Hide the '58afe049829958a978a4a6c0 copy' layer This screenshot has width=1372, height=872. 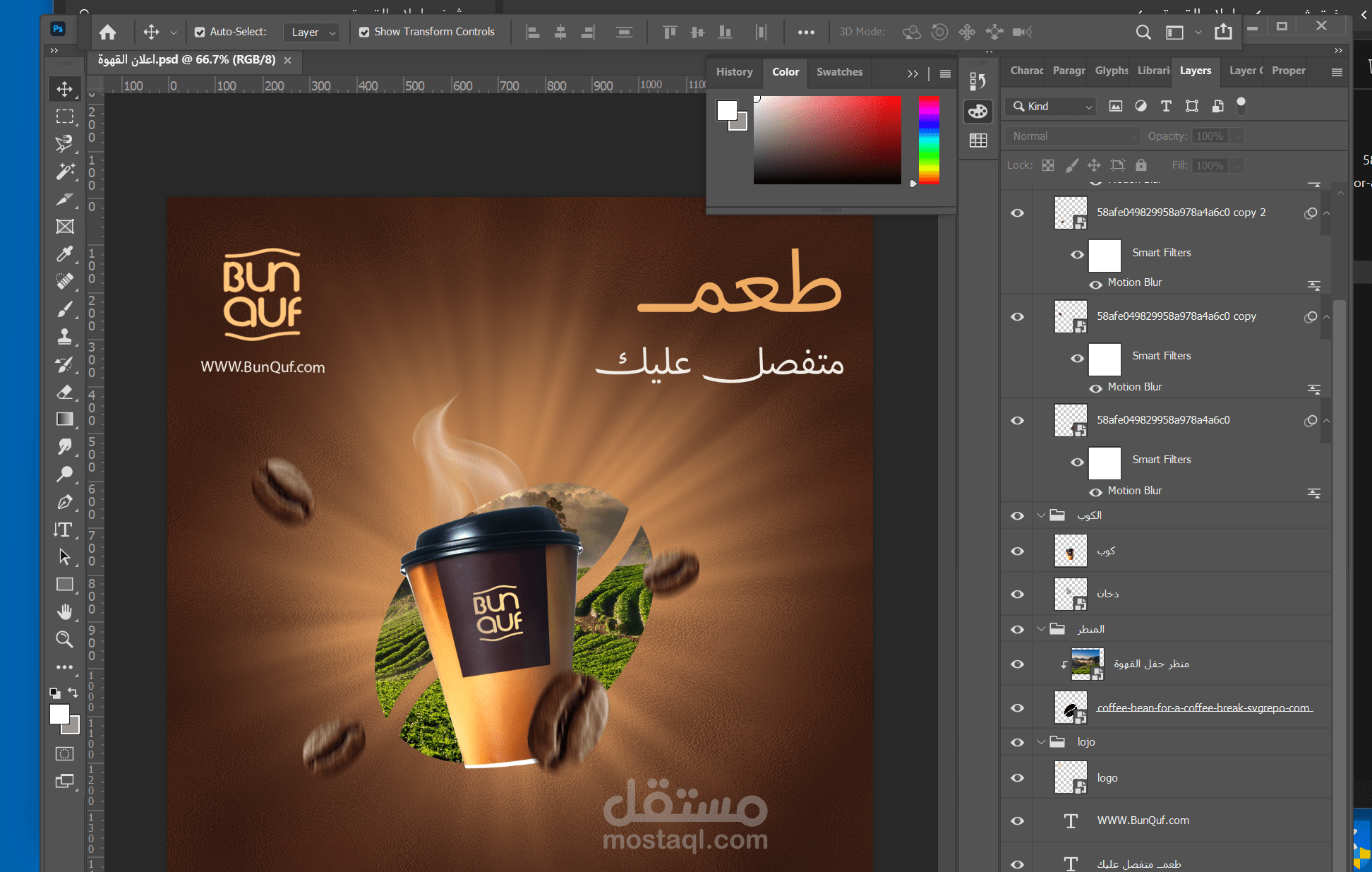click(x=1017, y=316)
